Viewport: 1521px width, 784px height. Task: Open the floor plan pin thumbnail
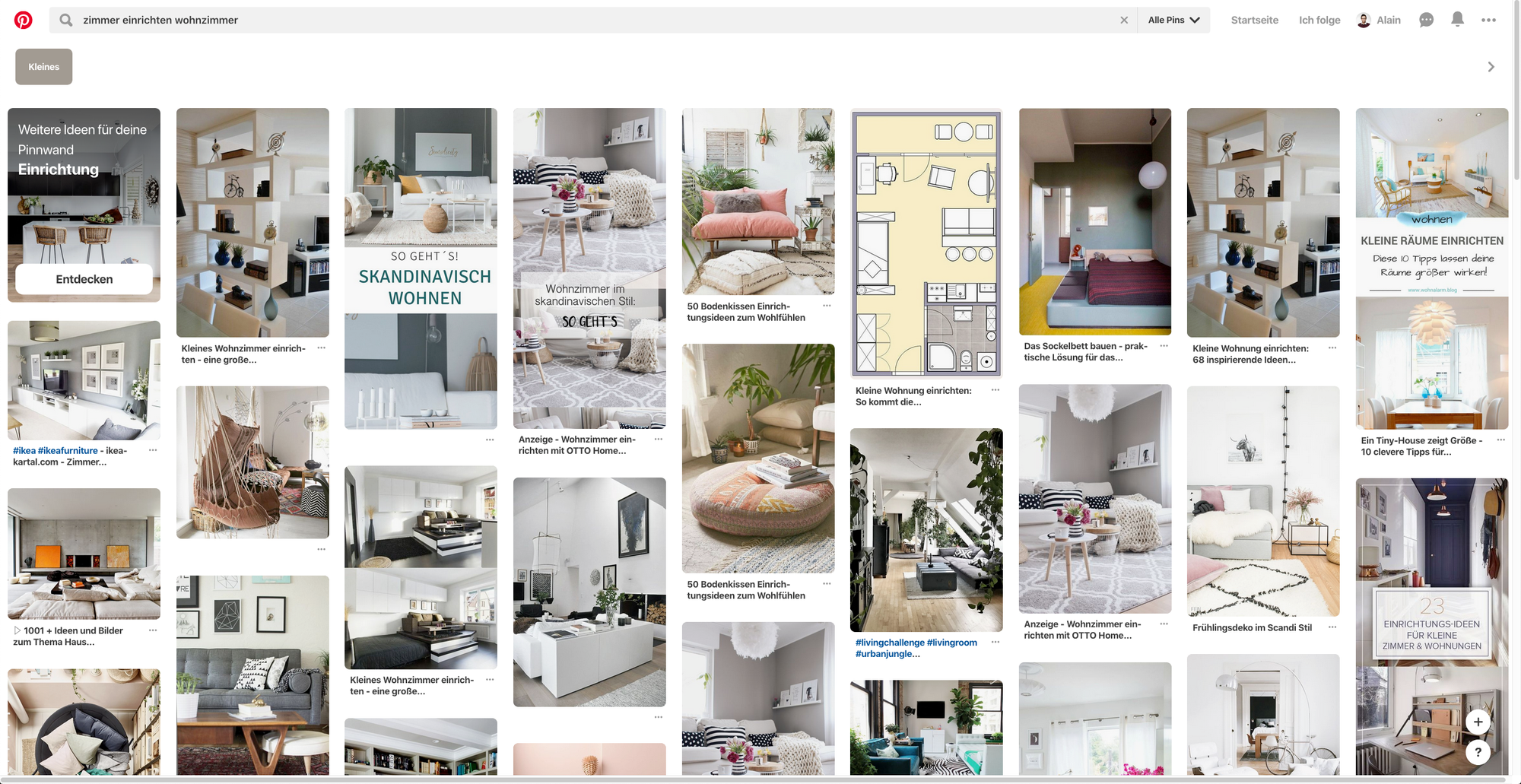click(926, 243)
